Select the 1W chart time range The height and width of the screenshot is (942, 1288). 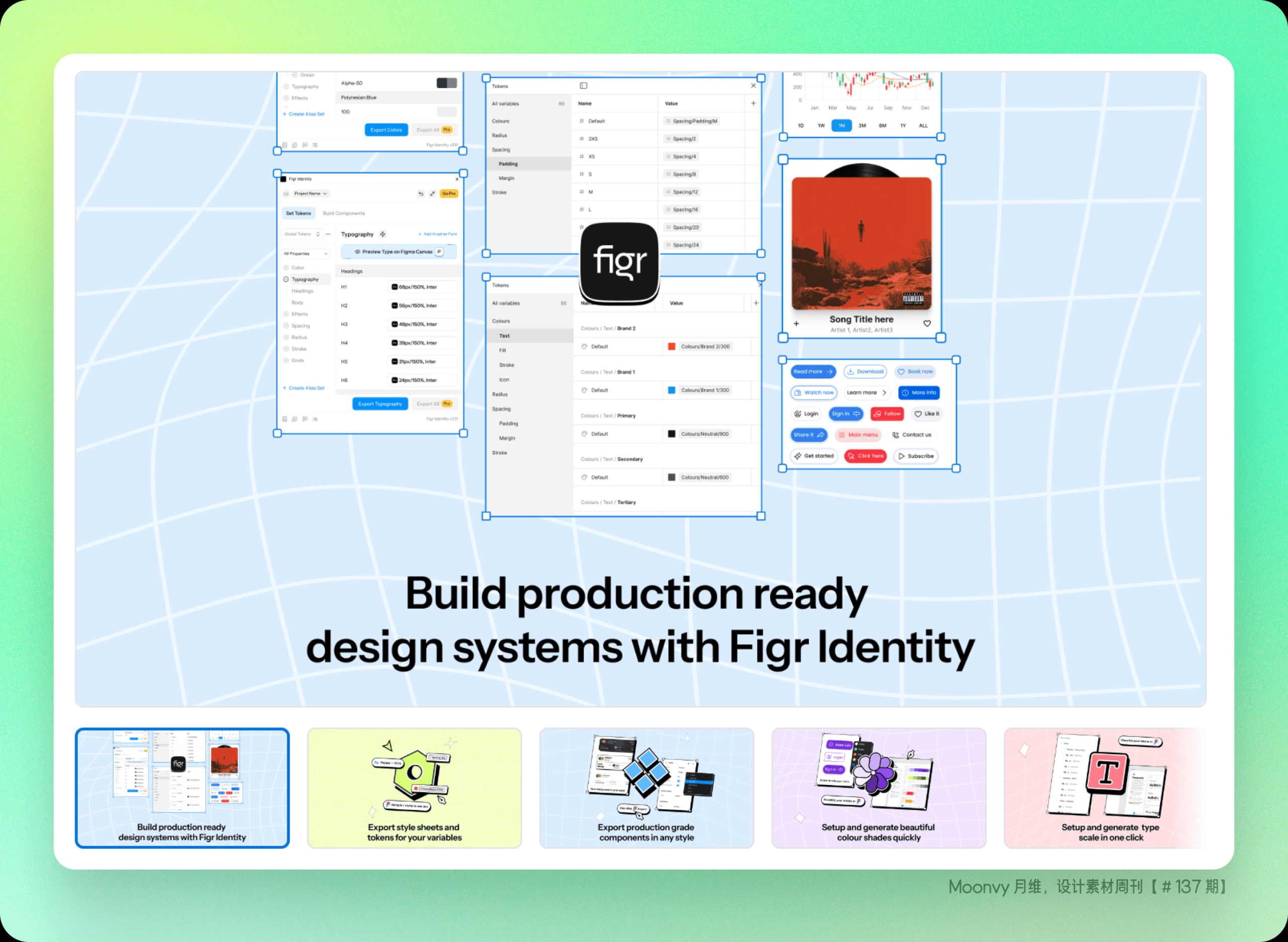[821, 125]
